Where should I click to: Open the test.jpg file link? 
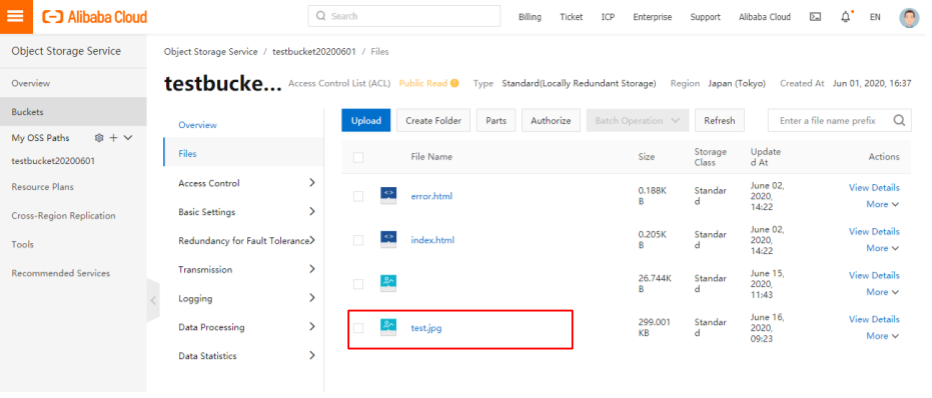pos(426,328)
